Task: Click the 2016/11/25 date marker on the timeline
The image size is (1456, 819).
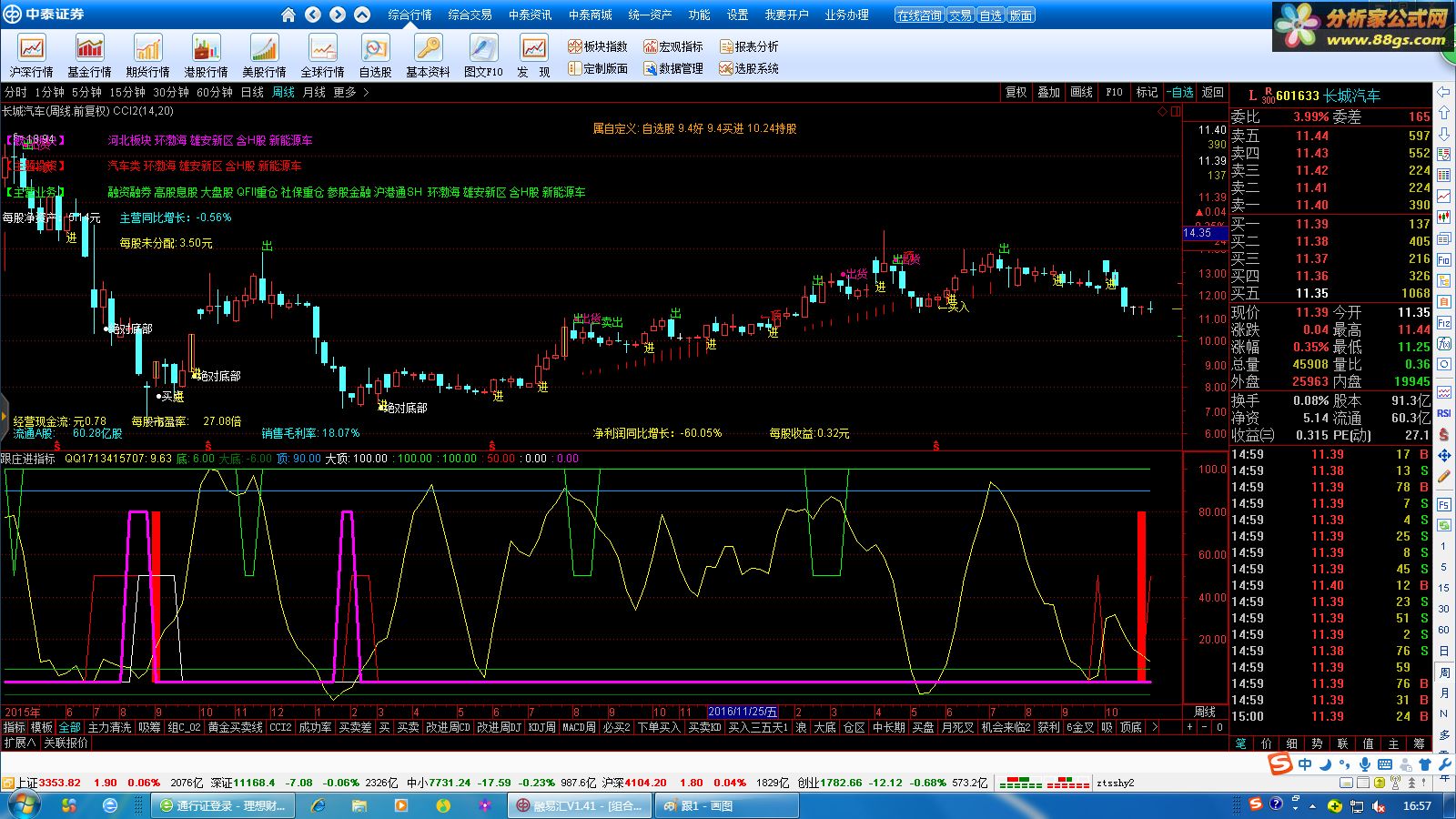Action: click(743, 712)
